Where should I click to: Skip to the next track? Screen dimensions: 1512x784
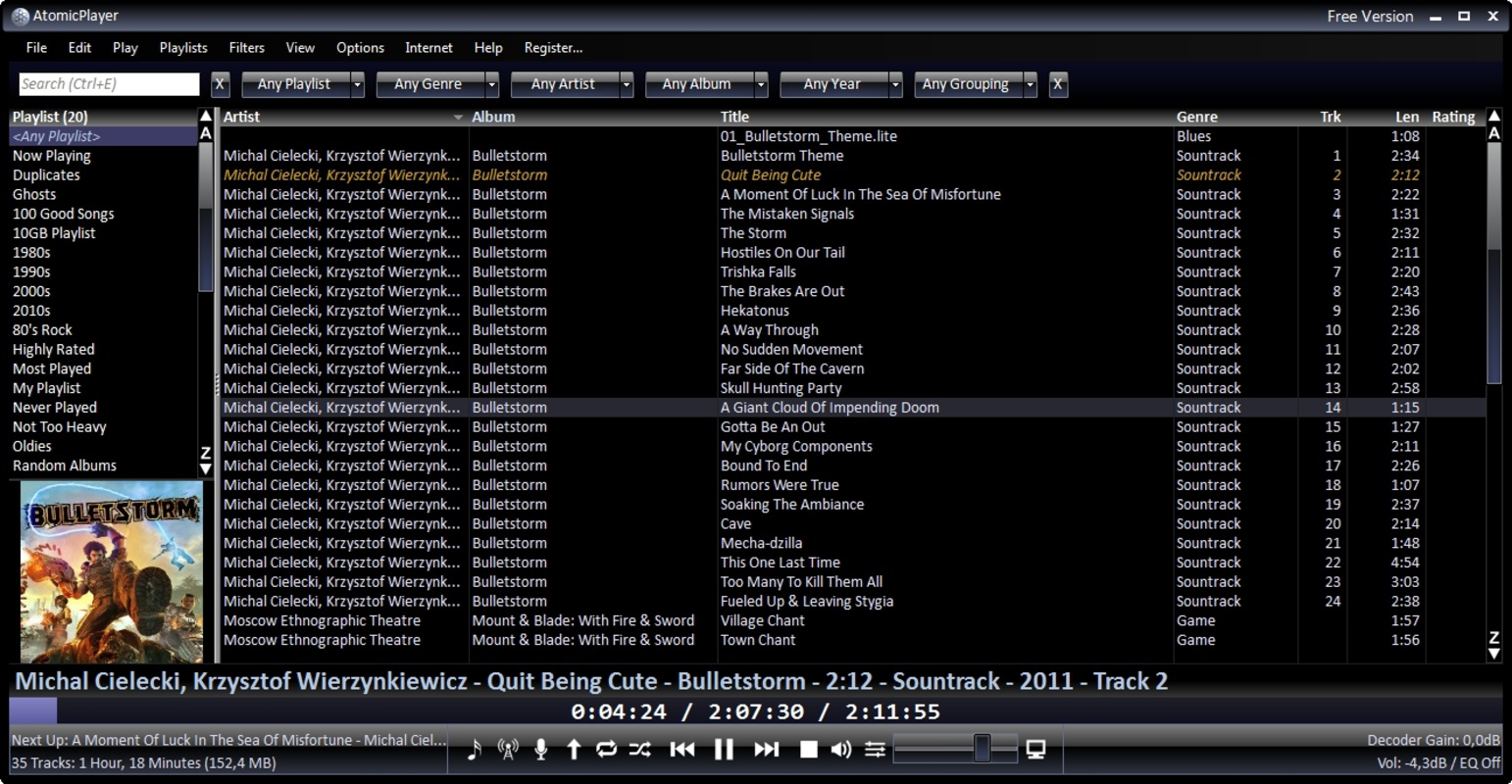[766, 750]
